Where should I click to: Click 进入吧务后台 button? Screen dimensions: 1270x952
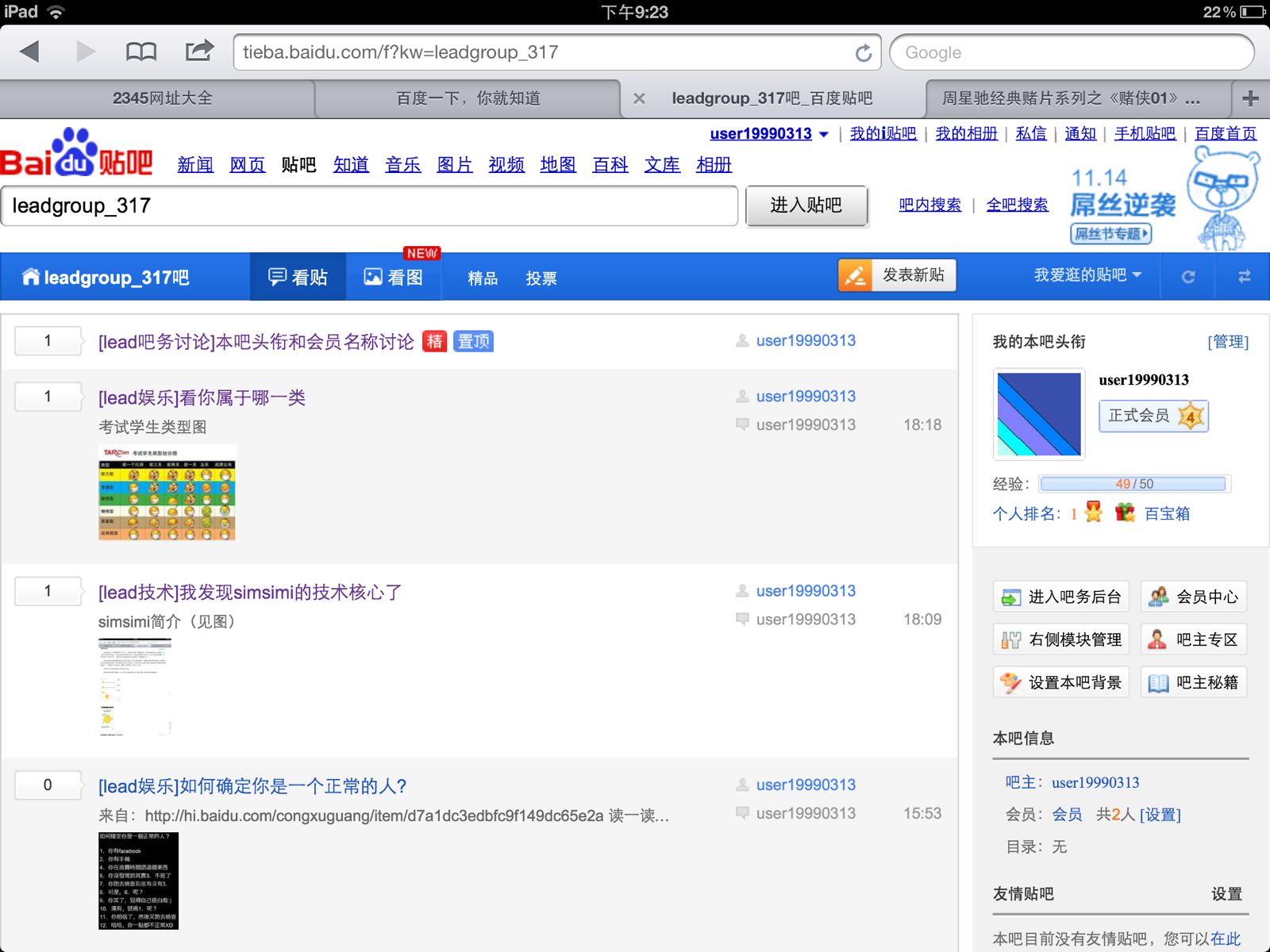(x=1061, y=597)
